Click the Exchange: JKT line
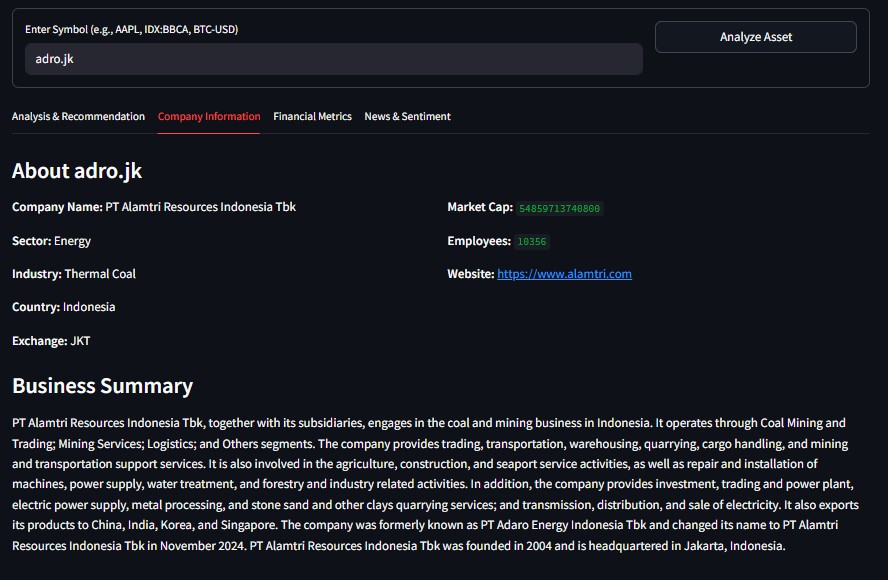888x580 pixels. point(51,341)
